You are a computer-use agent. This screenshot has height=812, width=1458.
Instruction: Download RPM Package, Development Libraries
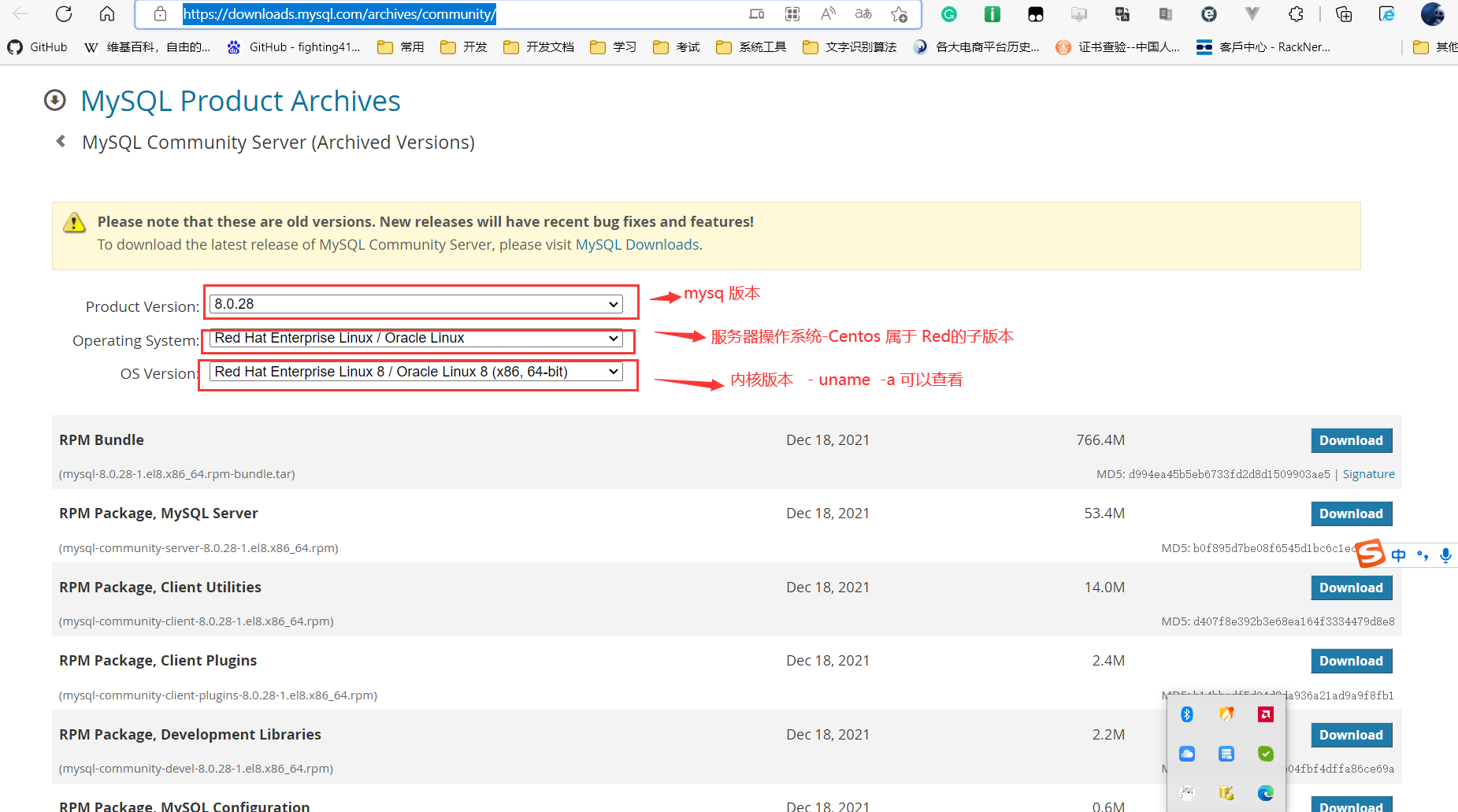pos(1351,735)
